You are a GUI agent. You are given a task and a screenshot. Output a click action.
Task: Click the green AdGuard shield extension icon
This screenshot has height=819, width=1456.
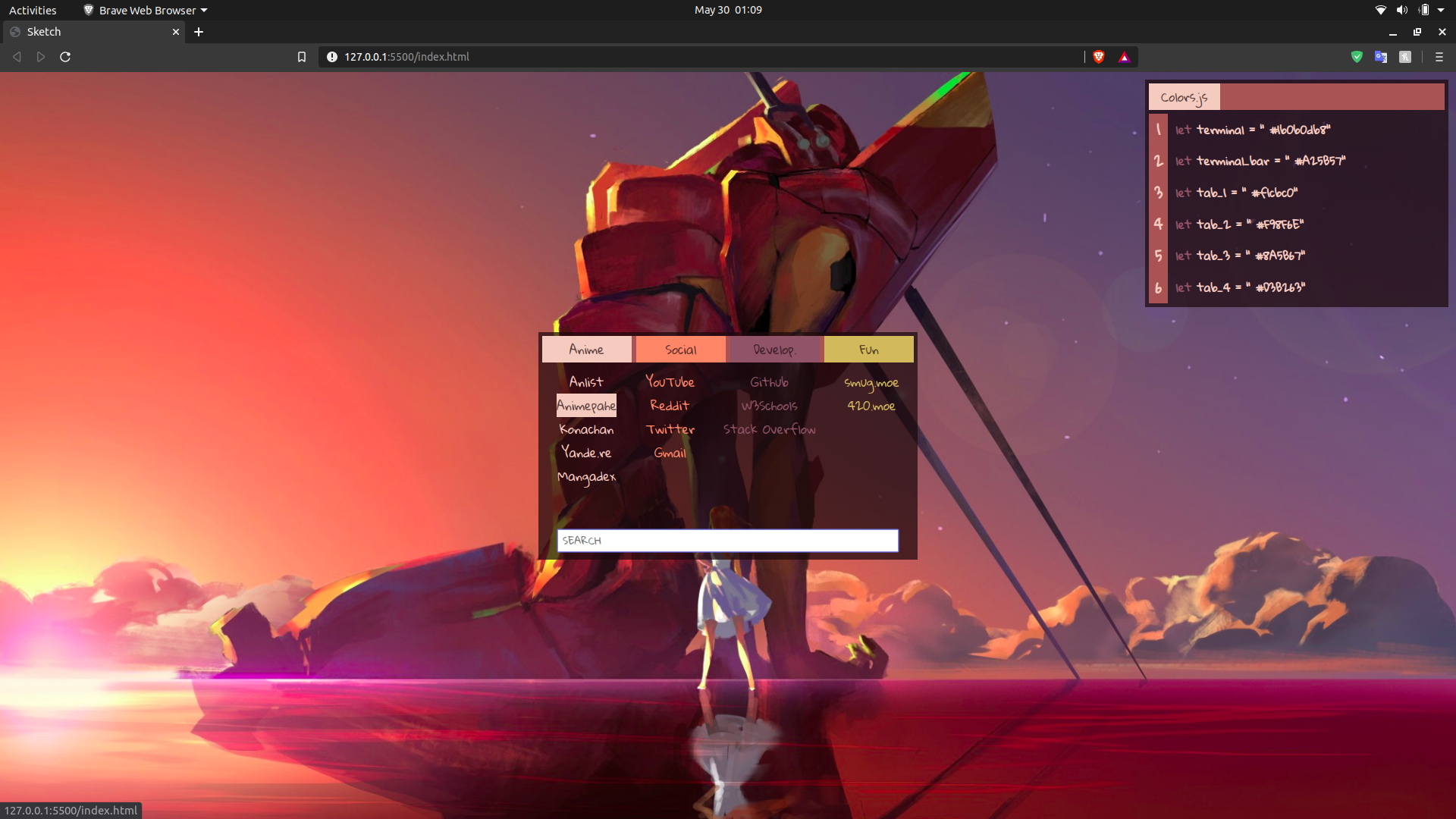1357,57
